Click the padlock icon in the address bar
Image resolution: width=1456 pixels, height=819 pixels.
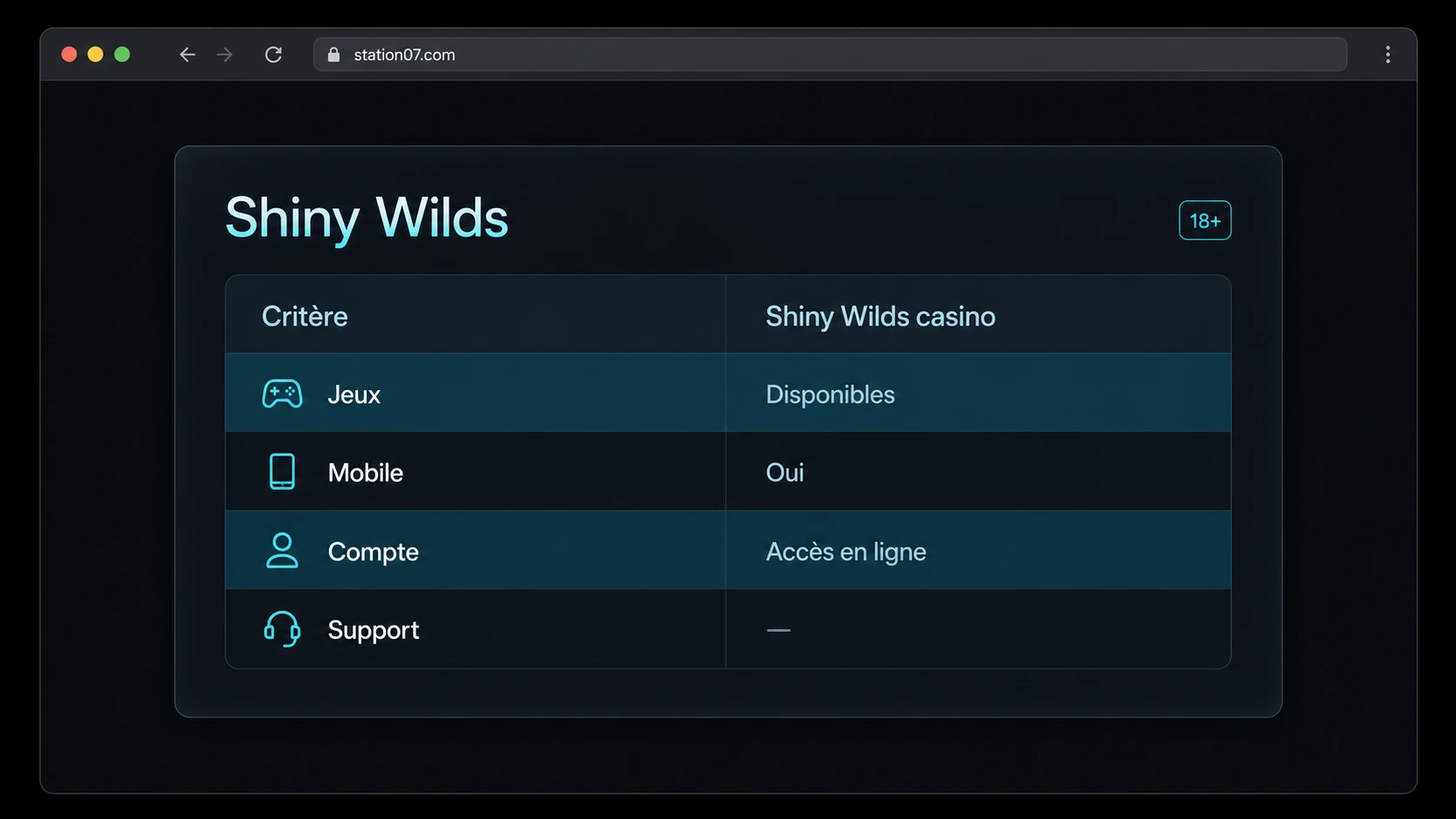pyautogui.click(x=334, y=55)
